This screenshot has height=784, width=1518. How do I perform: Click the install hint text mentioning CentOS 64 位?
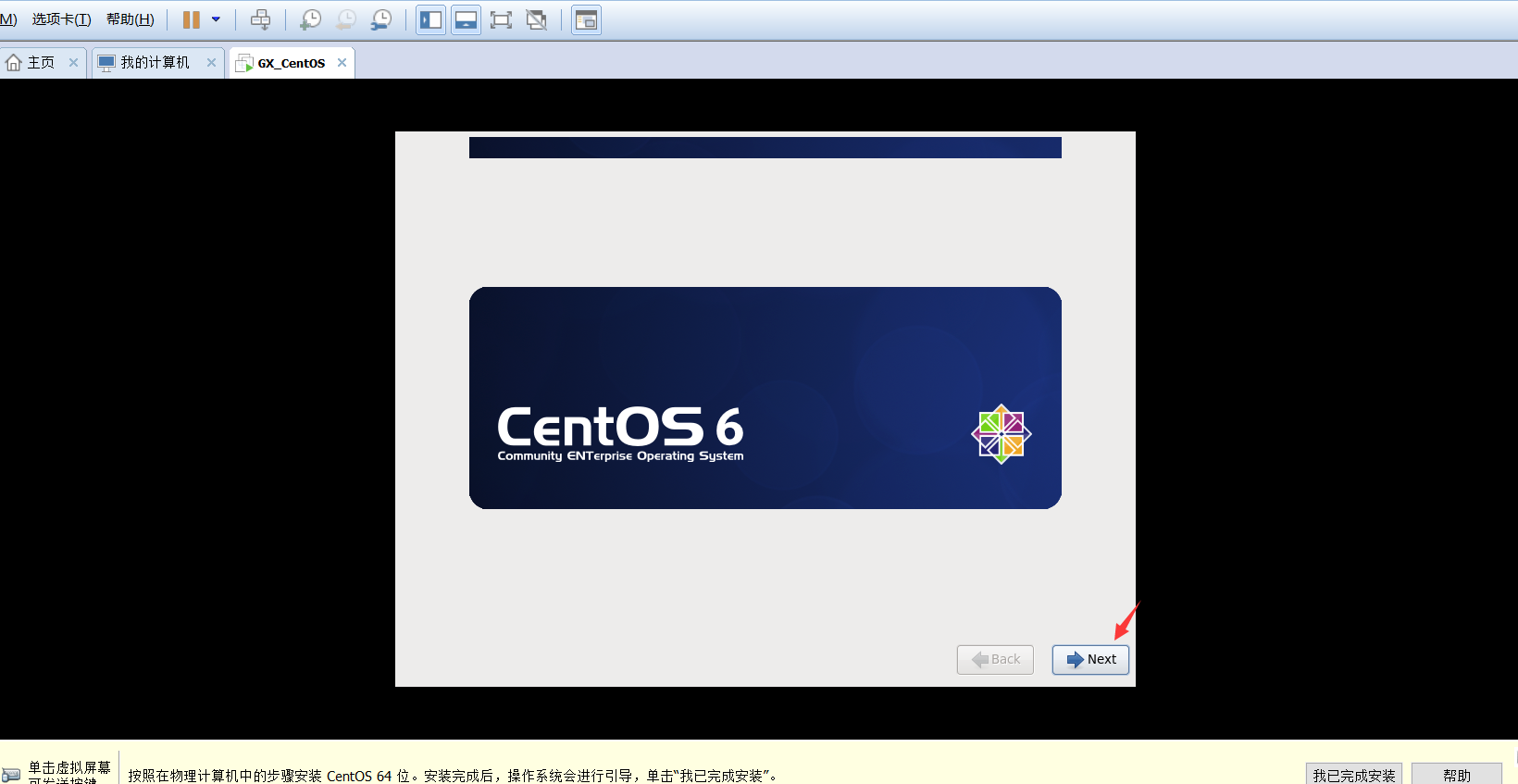pos(454,776)
